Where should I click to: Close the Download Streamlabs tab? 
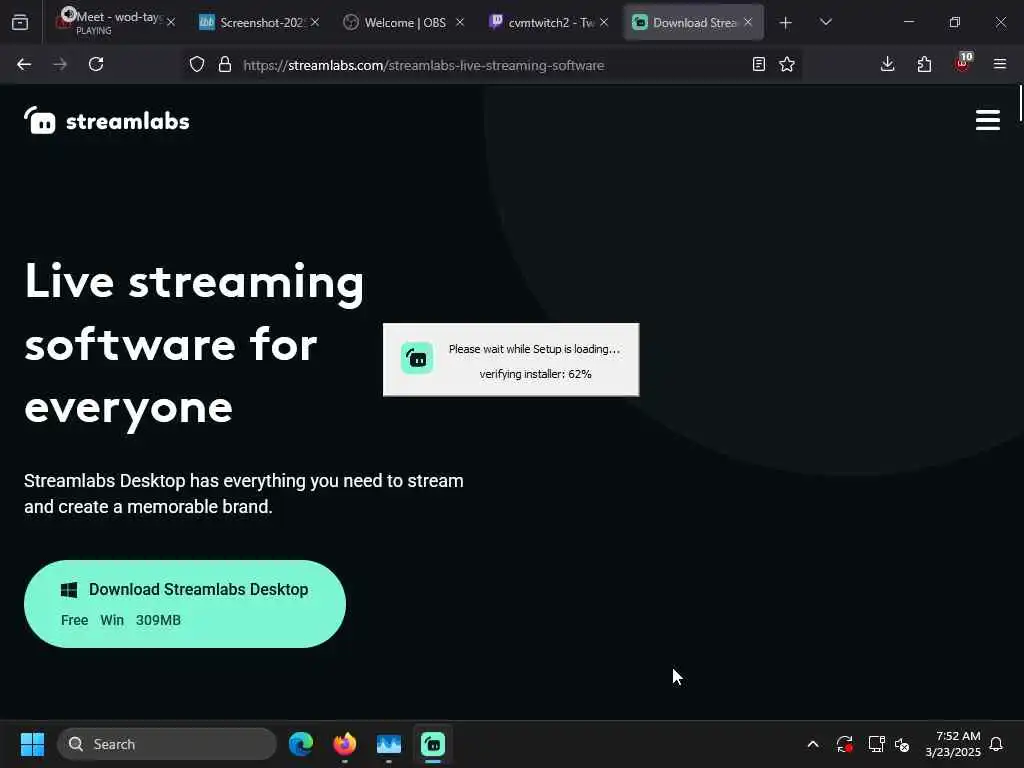coord(748,22)
